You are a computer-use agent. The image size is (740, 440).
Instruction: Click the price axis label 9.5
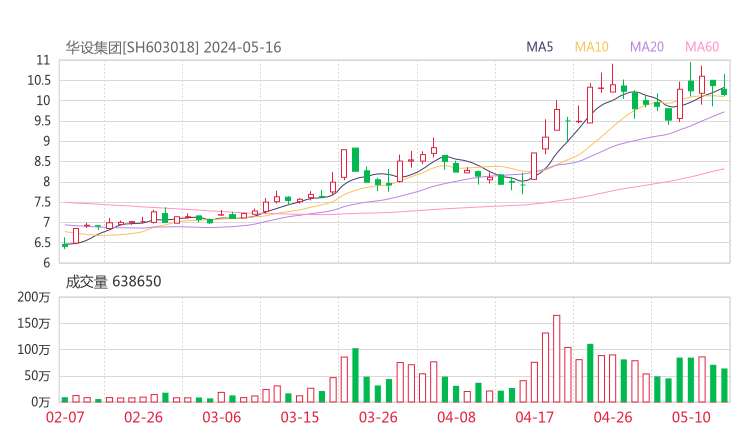click(x=41, y=121)
